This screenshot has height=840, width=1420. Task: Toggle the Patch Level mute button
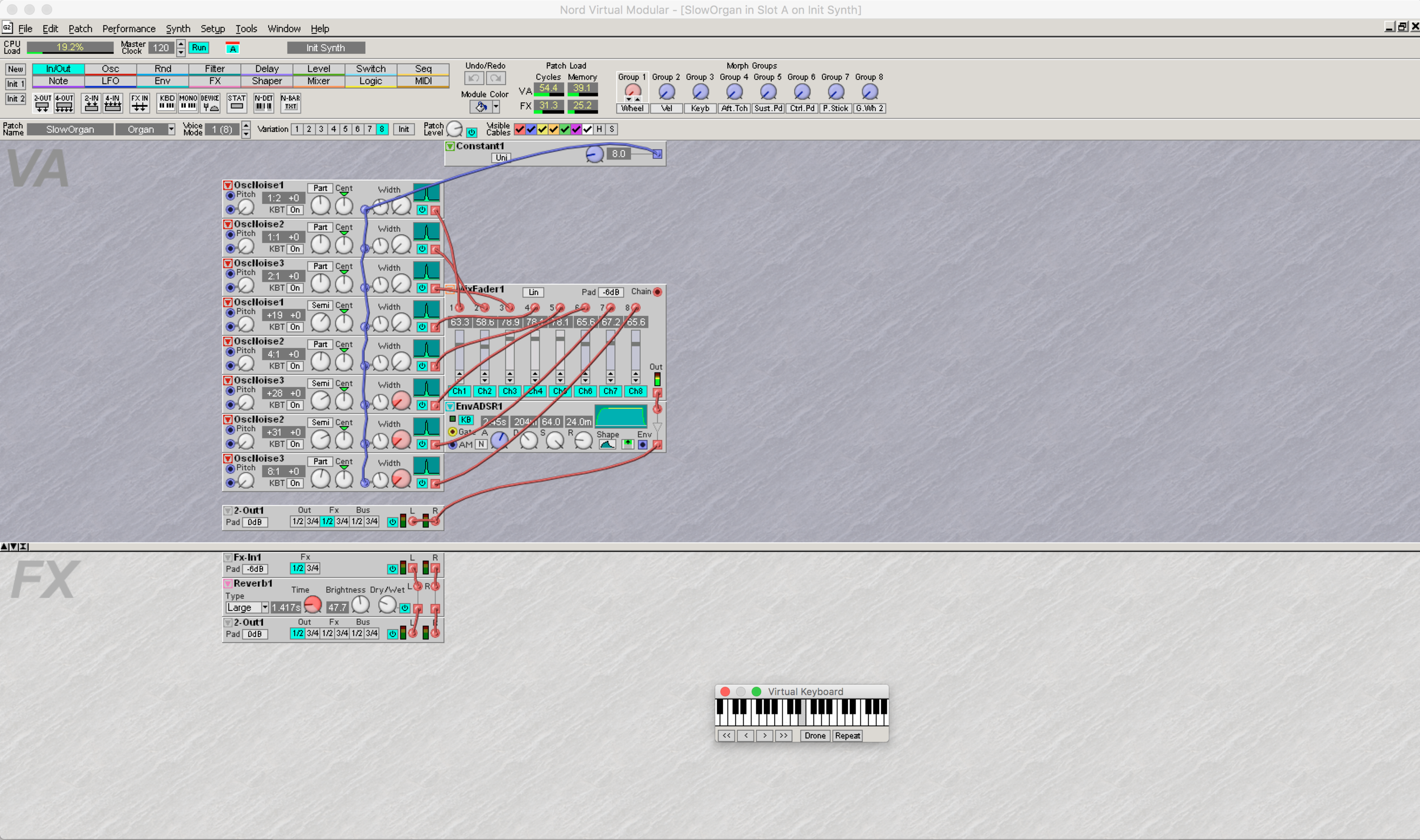pyautogui.click(x=471, y=132)
